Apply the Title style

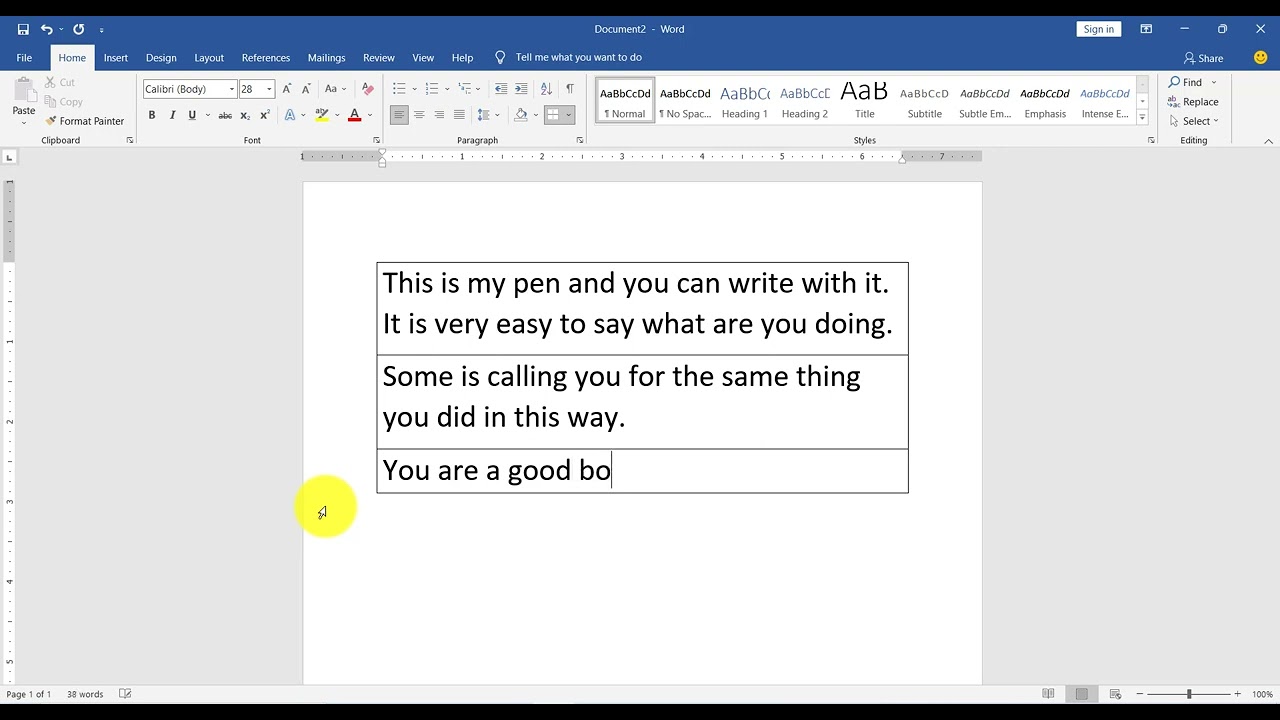click(865, 101)
